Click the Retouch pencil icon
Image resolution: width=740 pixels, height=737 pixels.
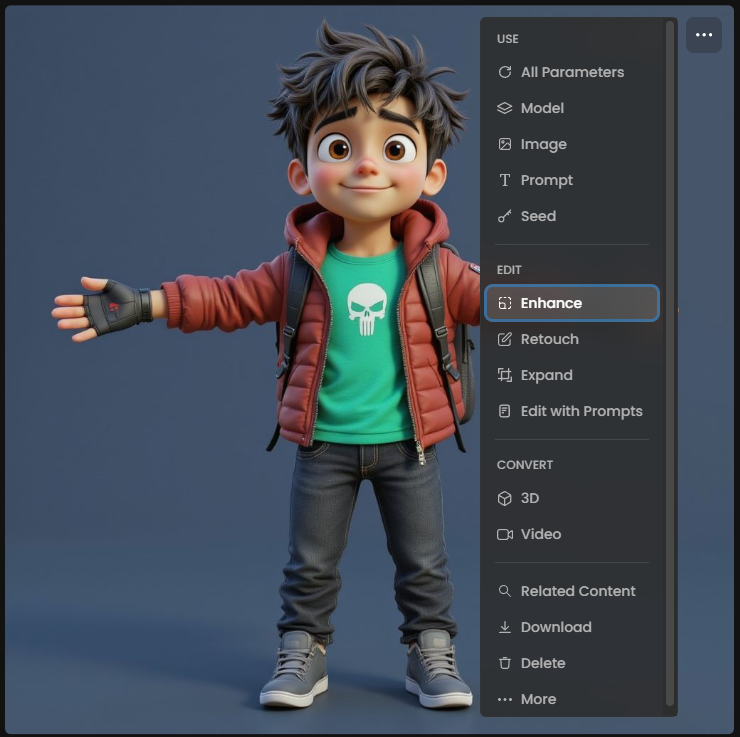[x=505, y=339]
